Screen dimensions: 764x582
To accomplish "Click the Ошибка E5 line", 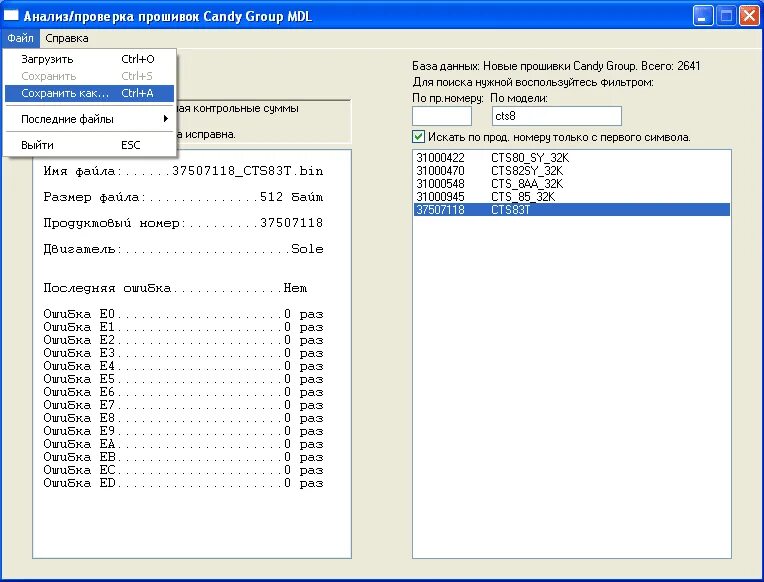I will click(183, 379).
